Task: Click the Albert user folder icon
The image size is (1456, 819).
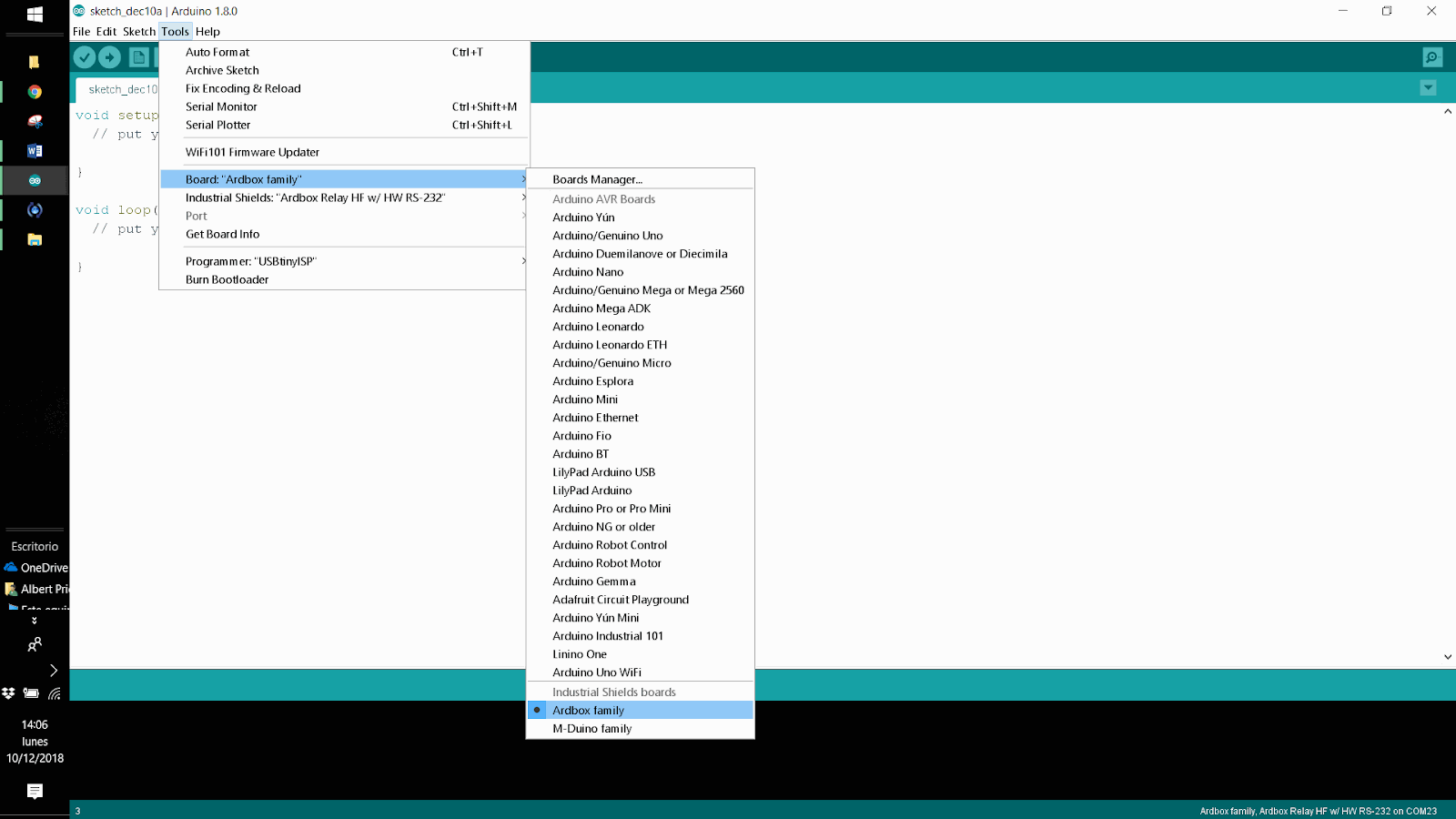Action: (11, 589)
